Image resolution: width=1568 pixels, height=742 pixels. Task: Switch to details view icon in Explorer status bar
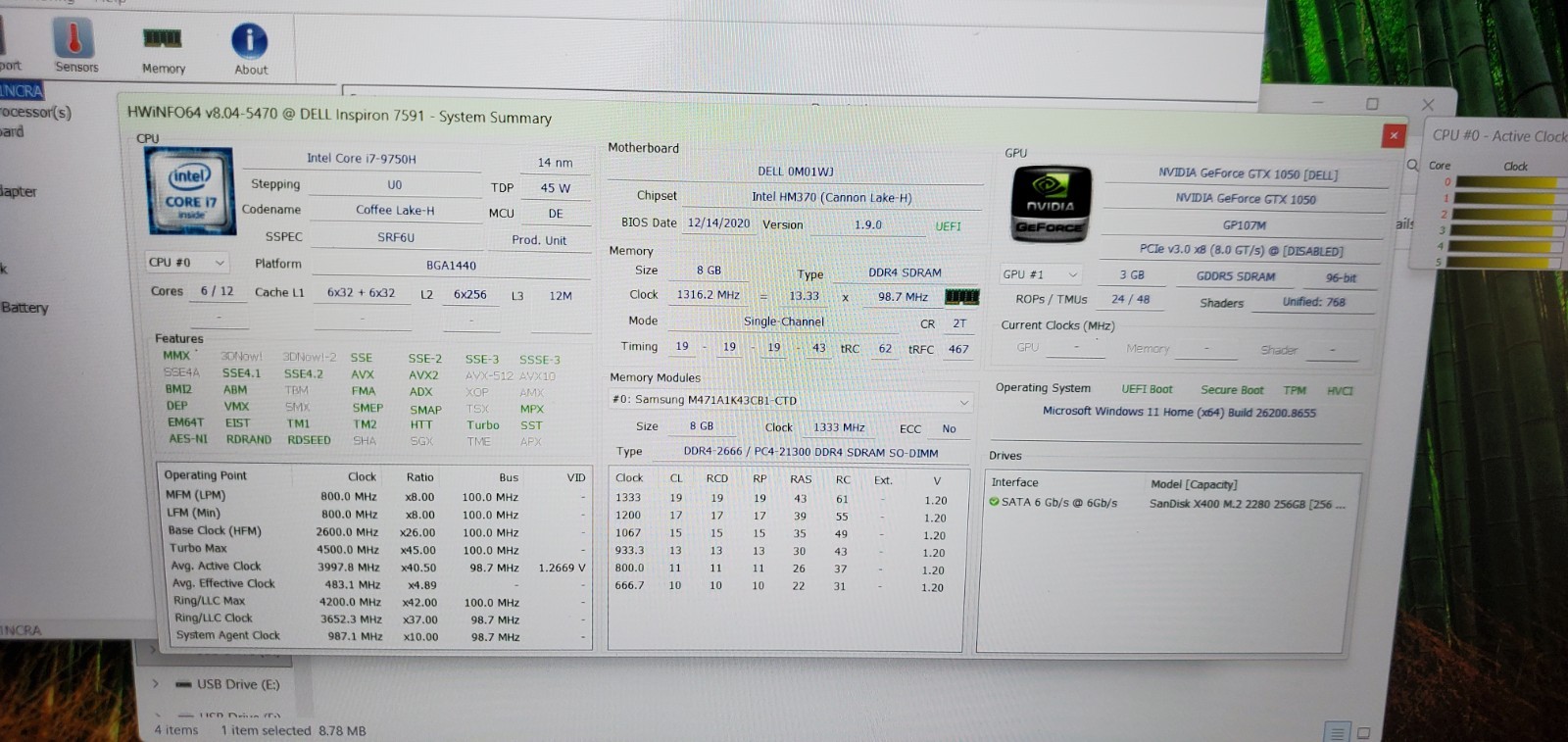tap(1336, 732)
